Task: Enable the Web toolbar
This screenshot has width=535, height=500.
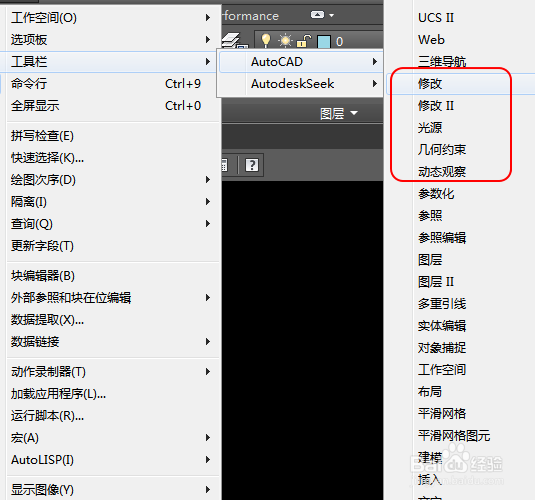Action: point(432,40)
